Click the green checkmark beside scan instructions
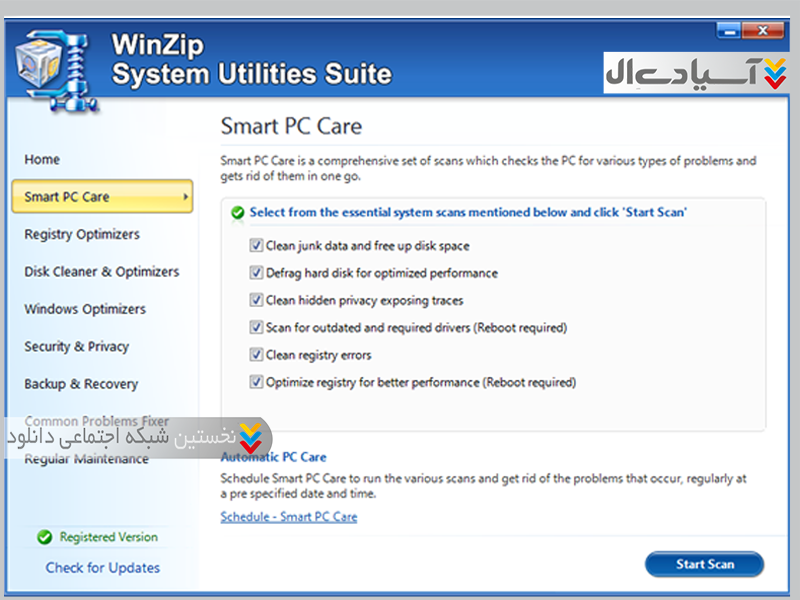800x600 pixels. pyautogui.click(x=237, y=213)
